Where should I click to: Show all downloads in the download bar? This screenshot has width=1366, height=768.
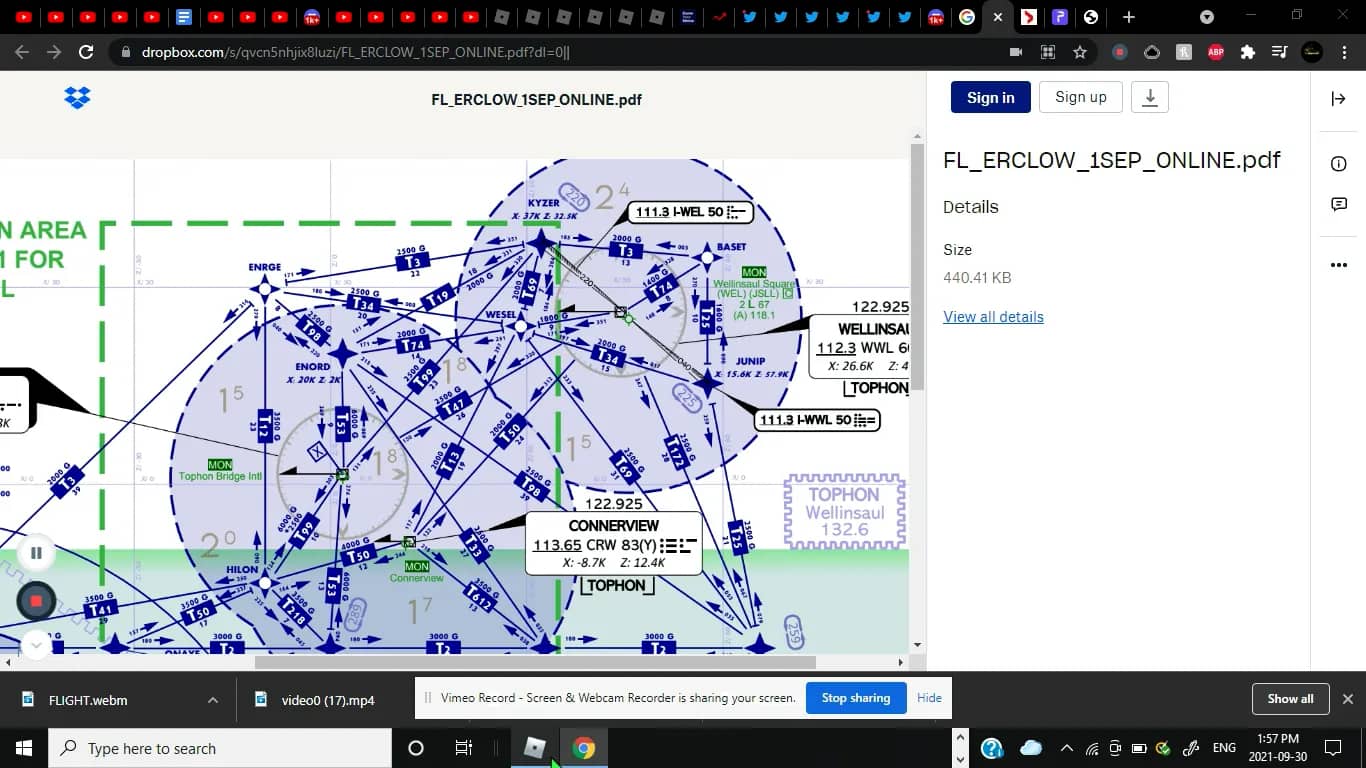(x=1290, y=699)
